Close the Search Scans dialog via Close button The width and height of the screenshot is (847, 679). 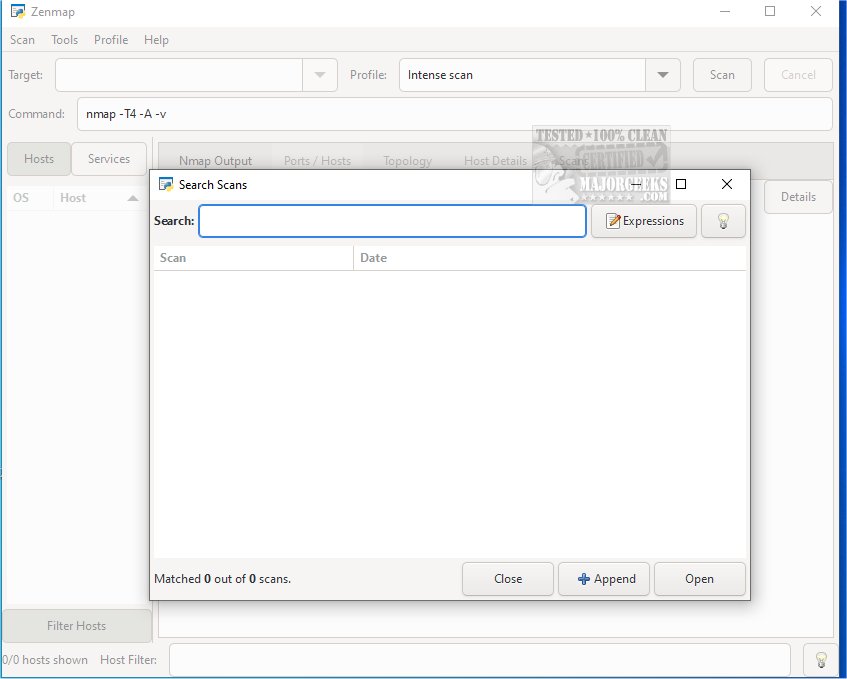click(508, 579)
